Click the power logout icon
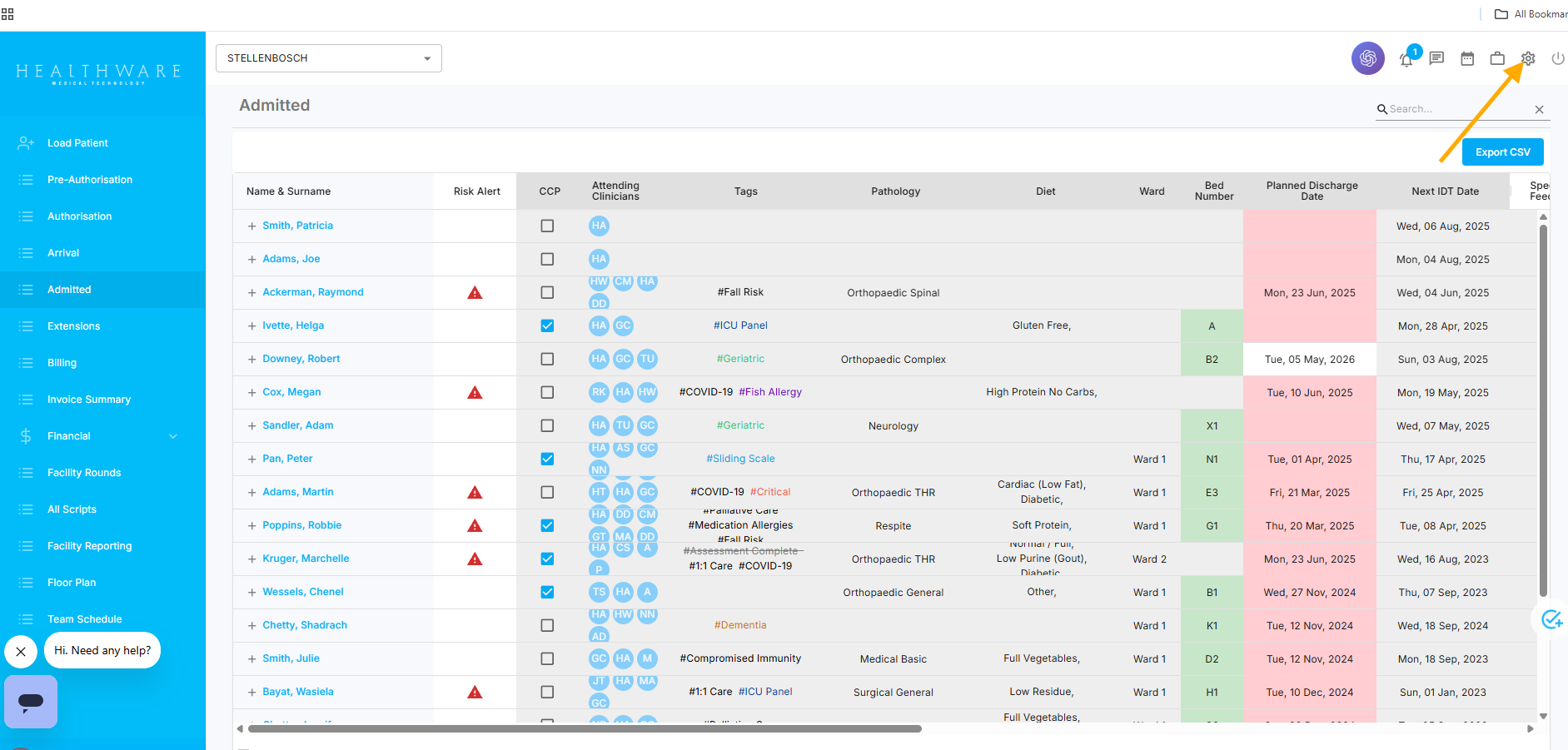The image size is (1568, 750). point(1557,58)
